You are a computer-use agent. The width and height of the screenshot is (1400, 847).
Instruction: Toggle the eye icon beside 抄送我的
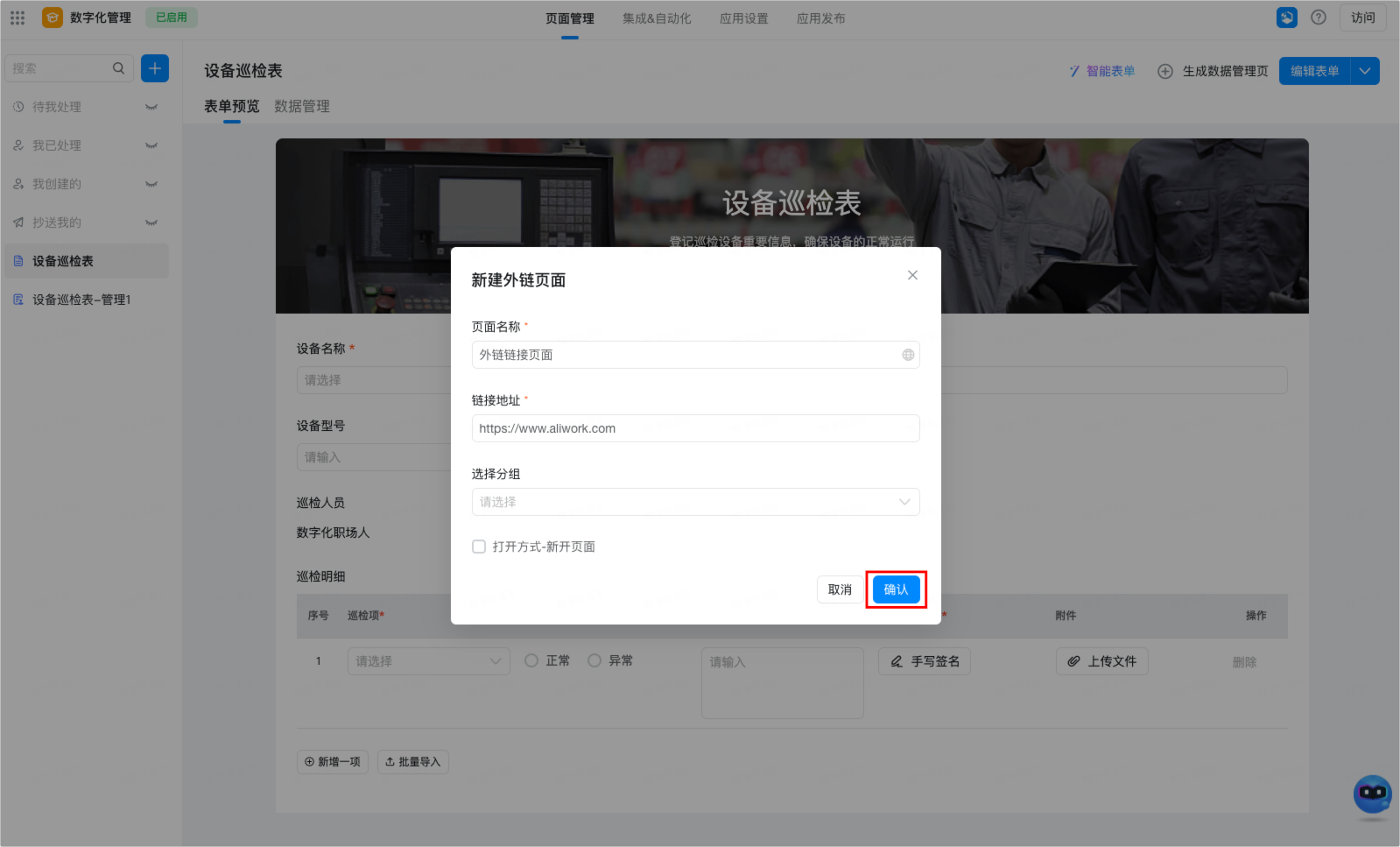pyautogui.click(x=151, y=222)
